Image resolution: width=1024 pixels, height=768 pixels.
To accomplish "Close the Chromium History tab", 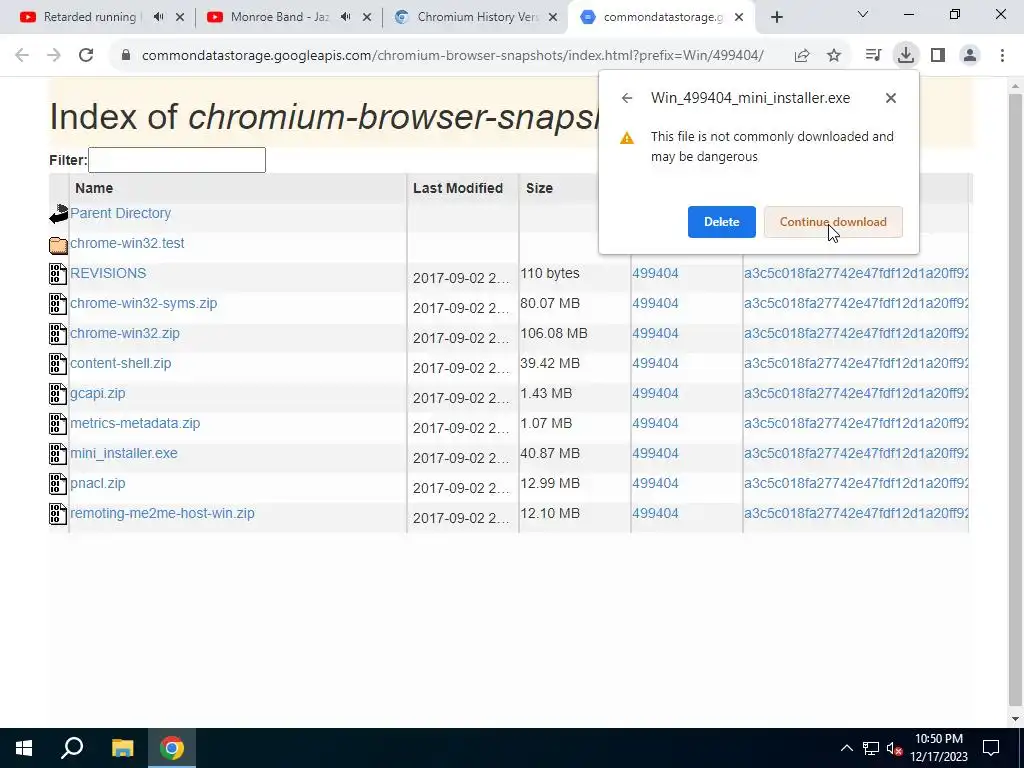I will click(553, 18).
